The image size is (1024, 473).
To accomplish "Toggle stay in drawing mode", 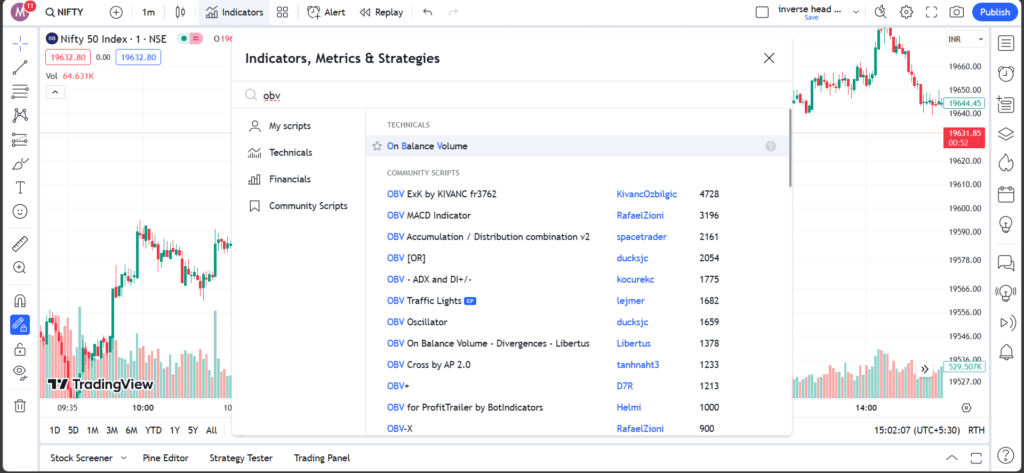I will click(x=20, y=325).
